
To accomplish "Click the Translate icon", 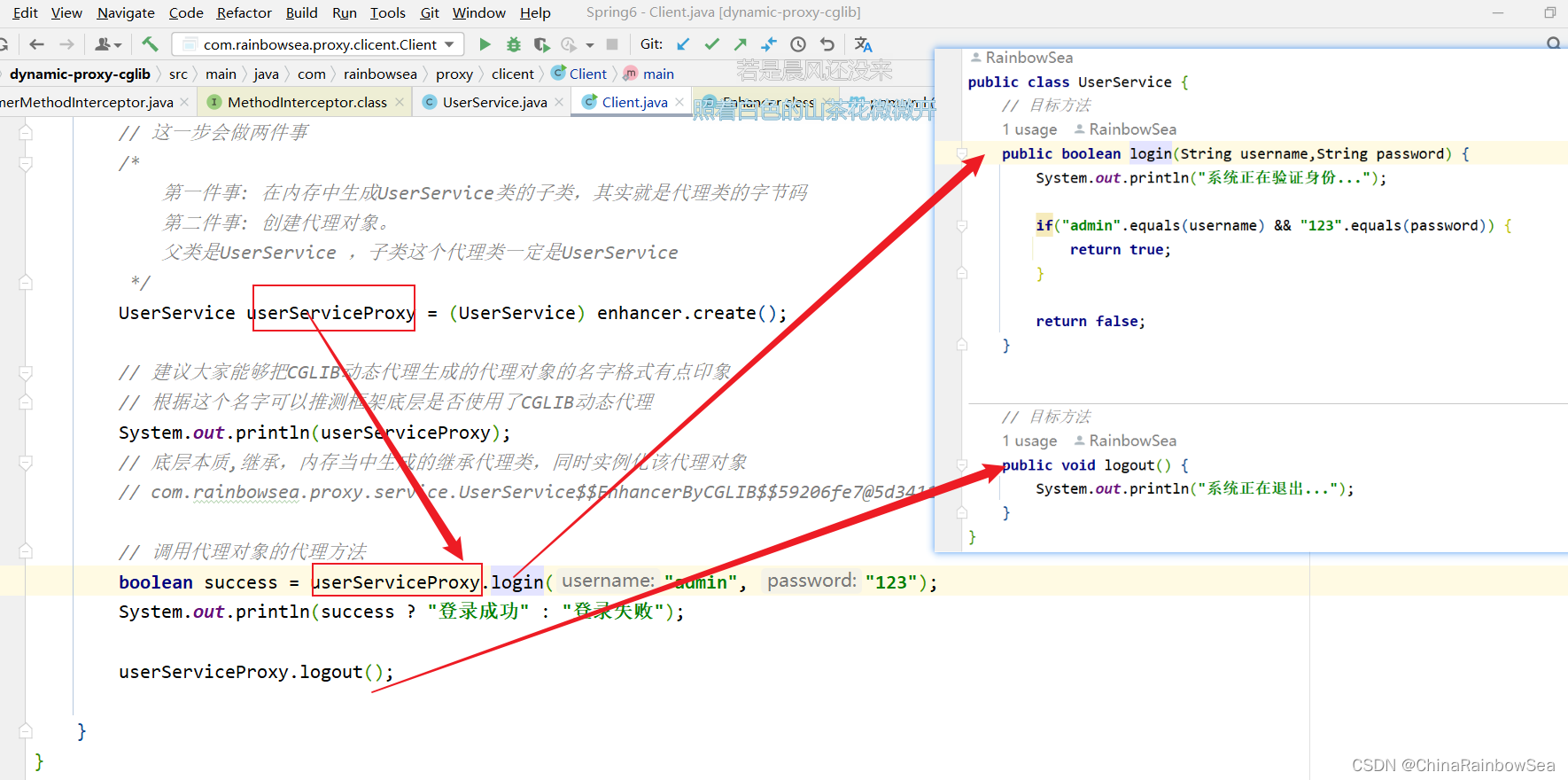I will pyautogui.click(x=864, y=44).
